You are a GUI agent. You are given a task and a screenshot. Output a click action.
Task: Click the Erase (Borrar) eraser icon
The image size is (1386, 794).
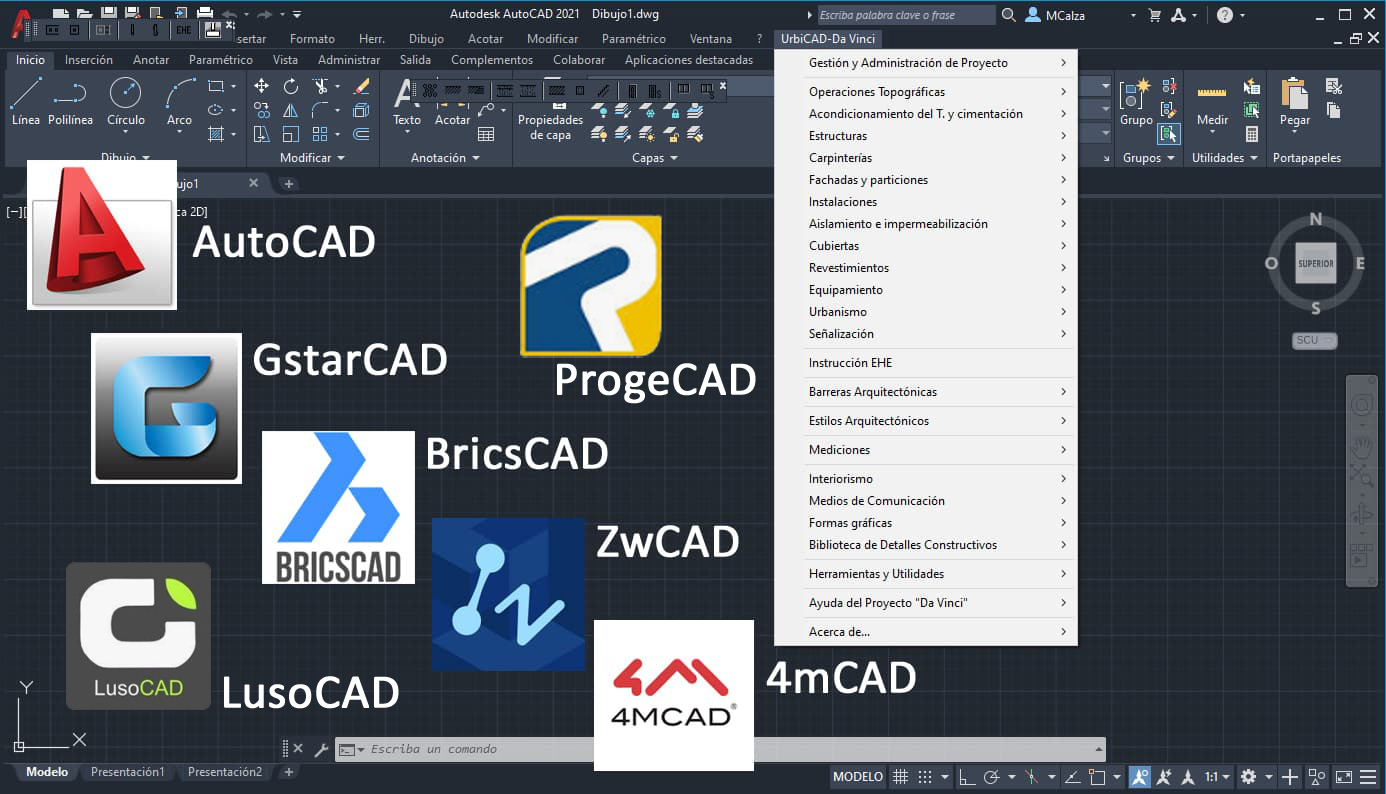(362, 86)
